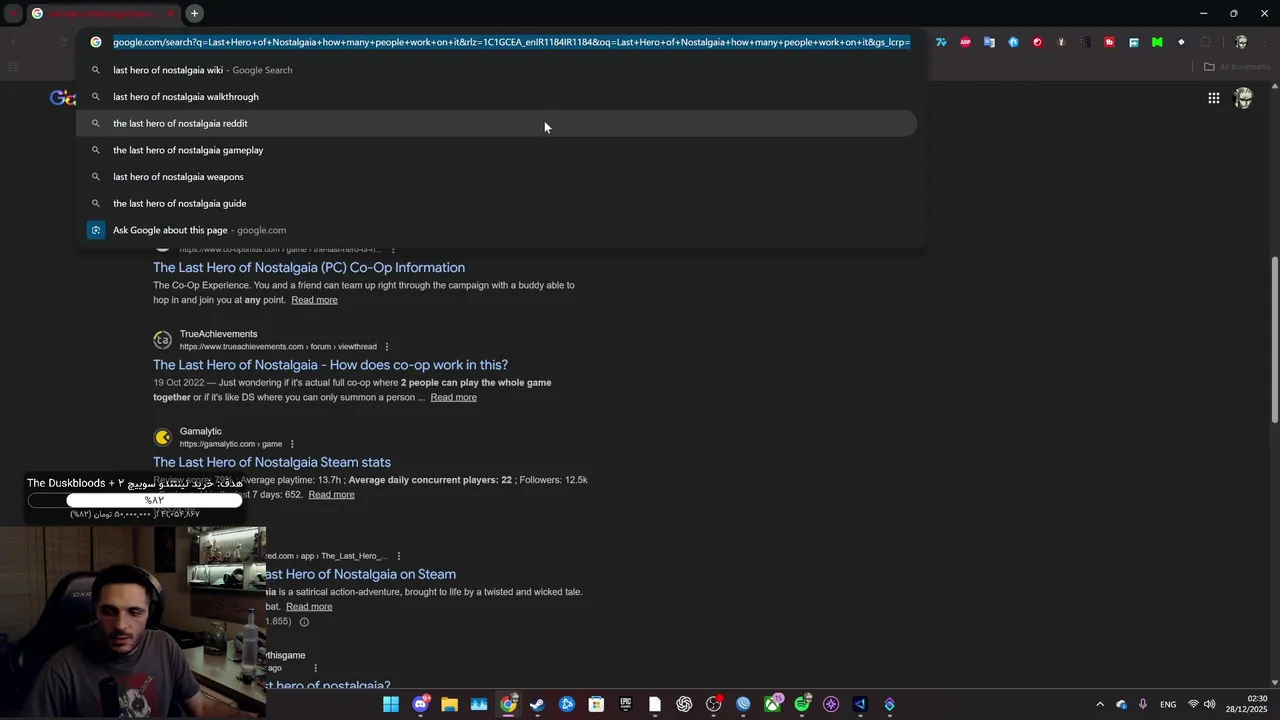Click the Gamalytic site favicon
Image resolution: width=1280 pixels, height=720 pixels.
tap(163, 437)
